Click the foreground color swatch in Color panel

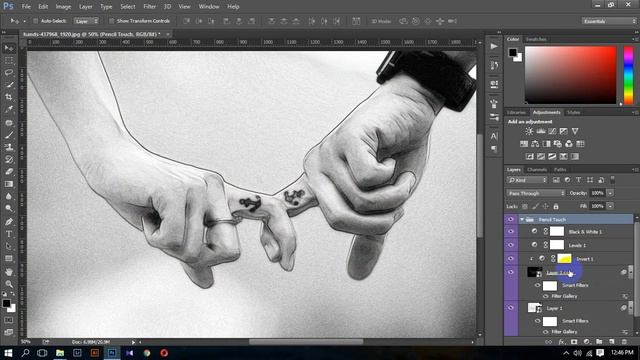512,52
